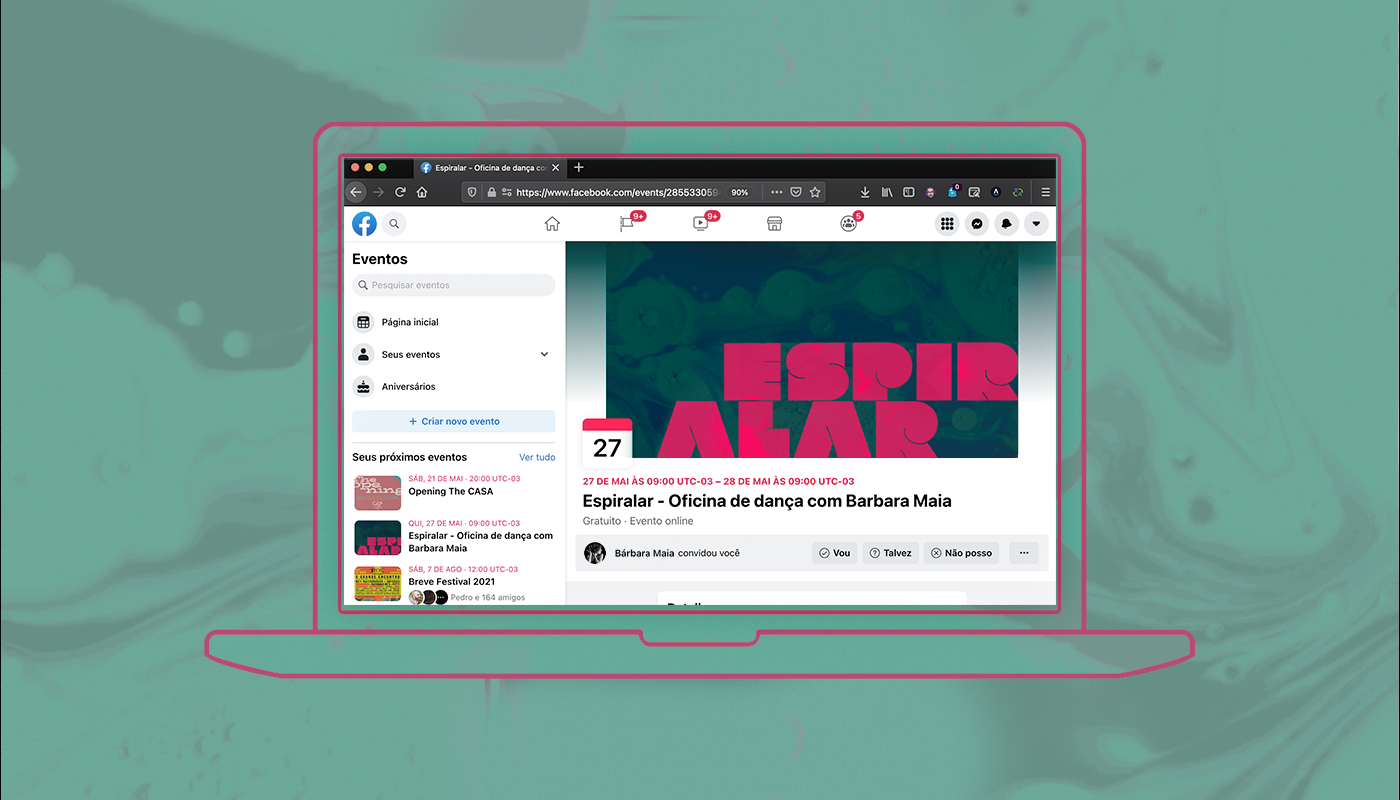Image resolution: width=1400 pixels, height=800 pixels.
Task: Go to the Facebook Home tab
Action: (552, 224)
